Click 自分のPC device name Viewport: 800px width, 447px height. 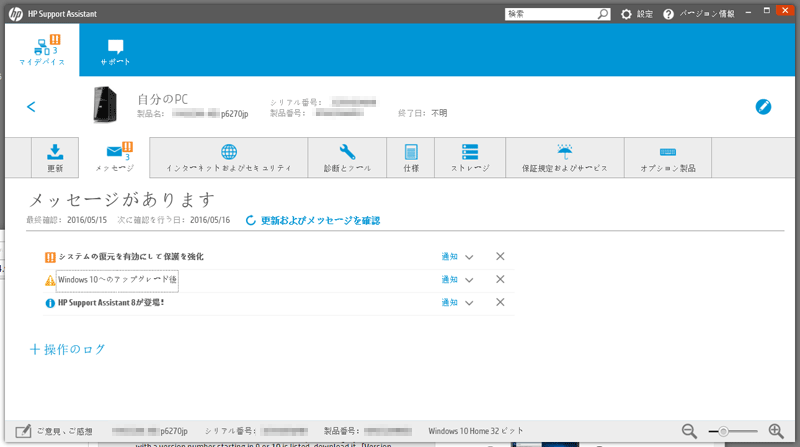click(x=162, y=99)
